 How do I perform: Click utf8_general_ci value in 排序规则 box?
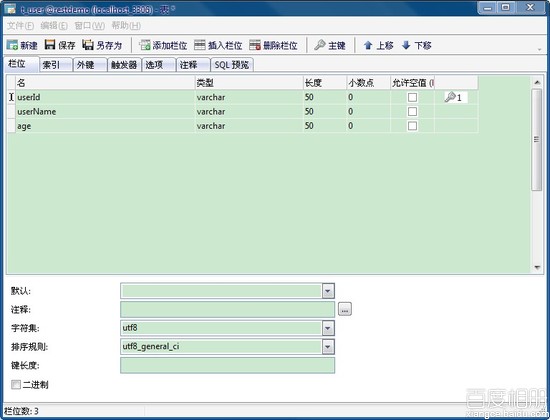151,347
